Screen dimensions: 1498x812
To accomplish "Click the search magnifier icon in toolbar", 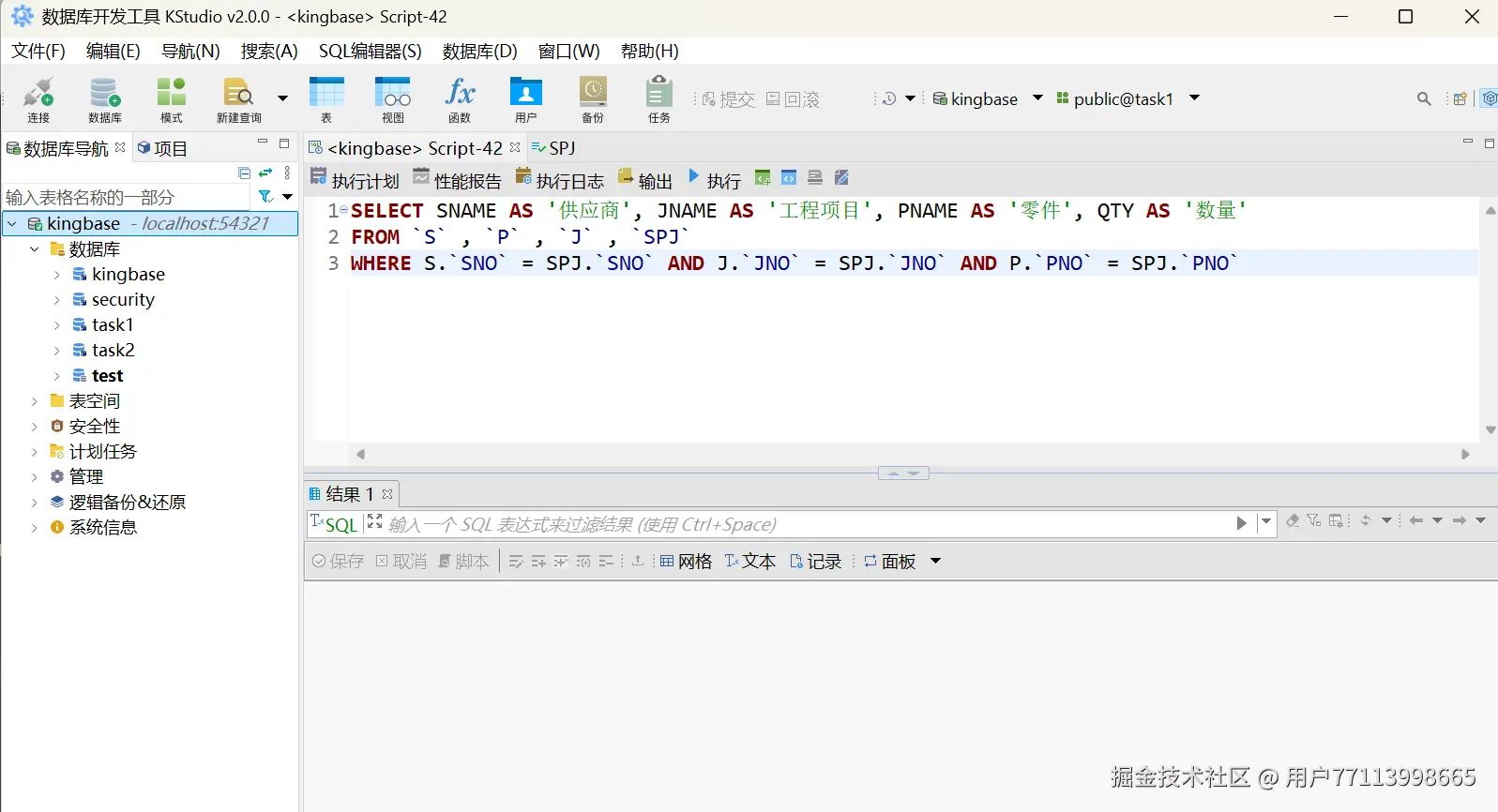I will tap(1424, 98).
